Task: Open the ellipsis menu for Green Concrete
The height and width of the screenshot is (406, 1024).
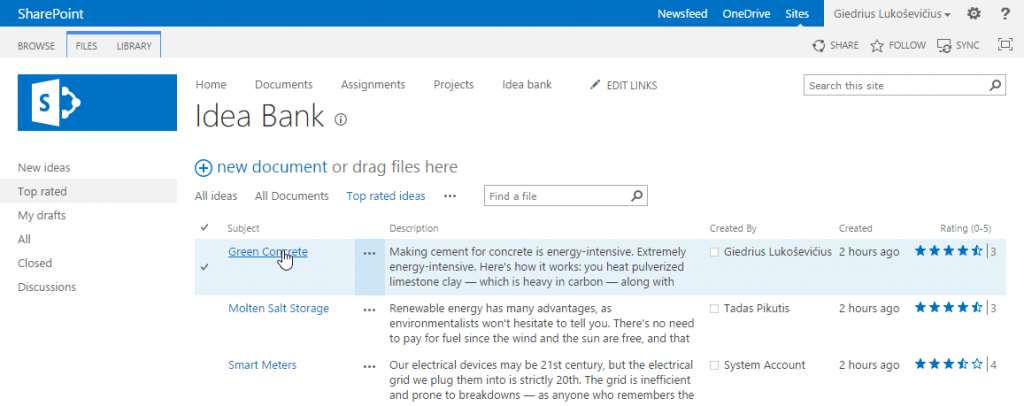Action: coord(370,254)
